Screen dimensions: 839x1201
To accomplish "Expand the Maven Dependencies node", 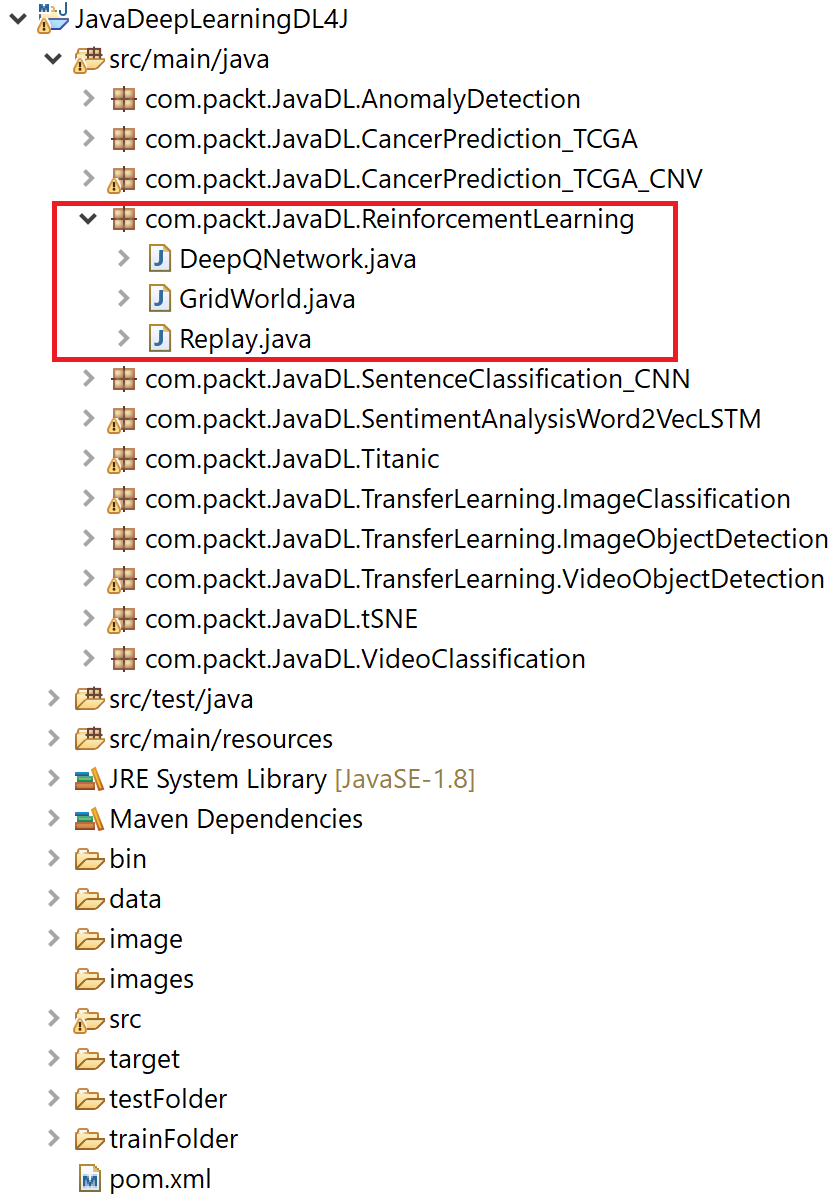I will 54,819.
